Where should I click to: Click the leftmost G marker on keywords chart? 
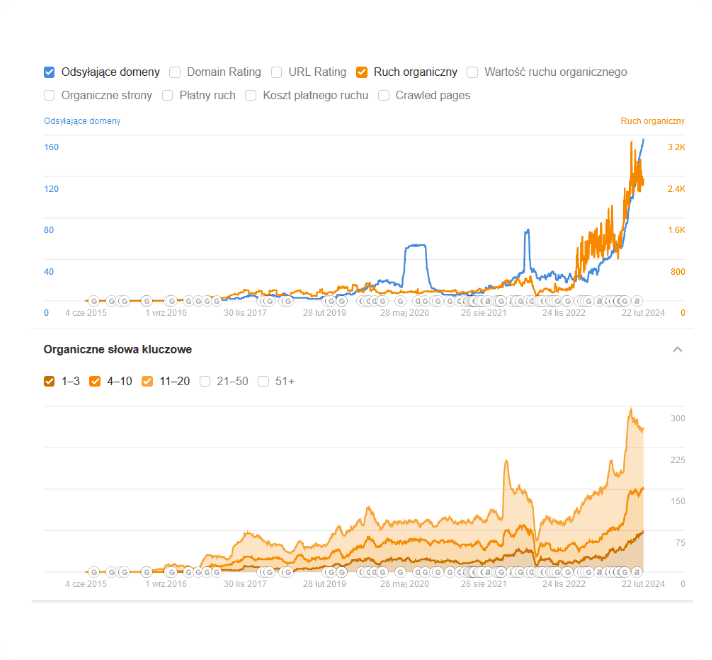pyautogui.click(x=94, y=572)
